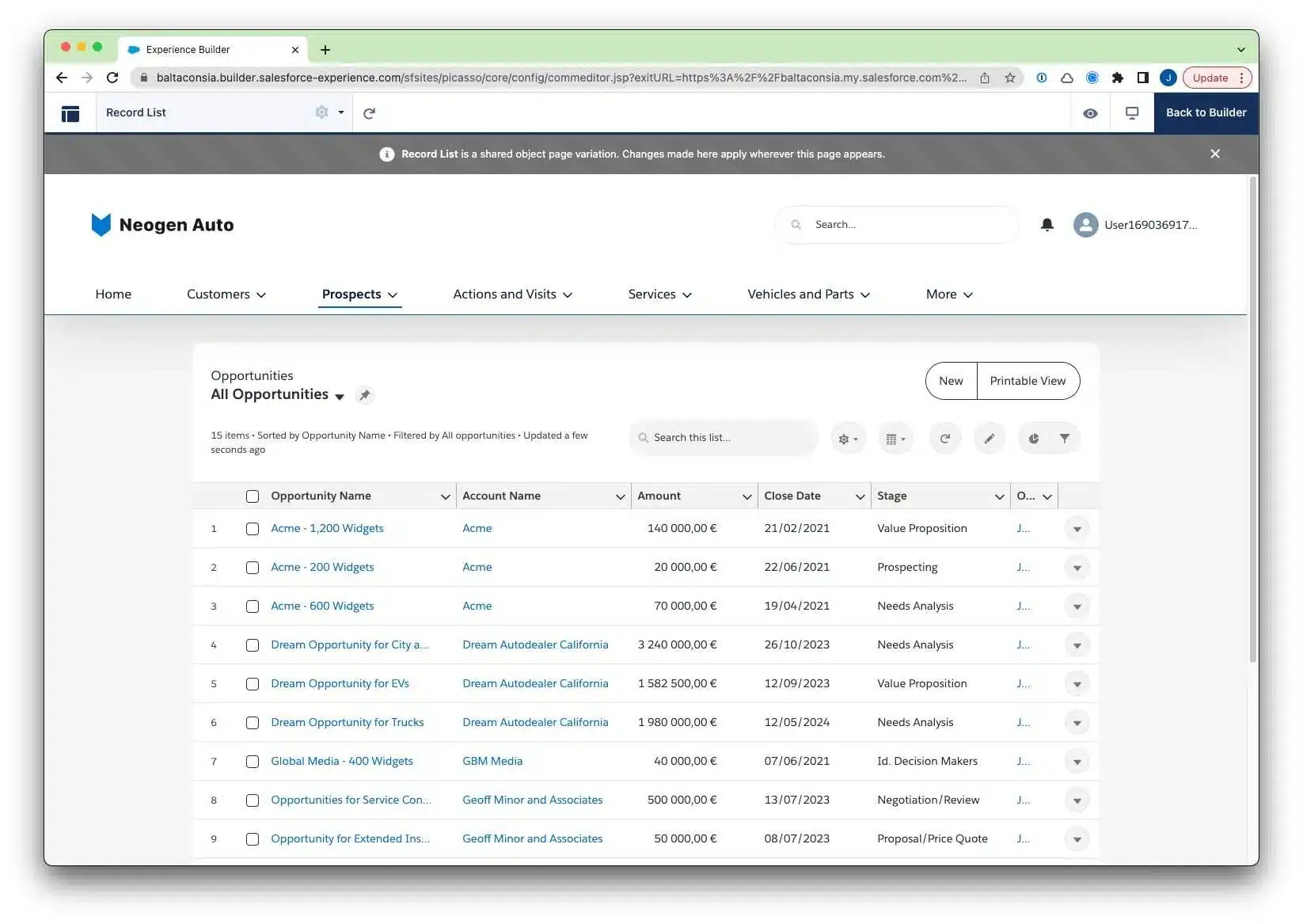This screenshot has height=924, width=1303.
Task: Open the charts panel icon
Action: click(1033, 439)
